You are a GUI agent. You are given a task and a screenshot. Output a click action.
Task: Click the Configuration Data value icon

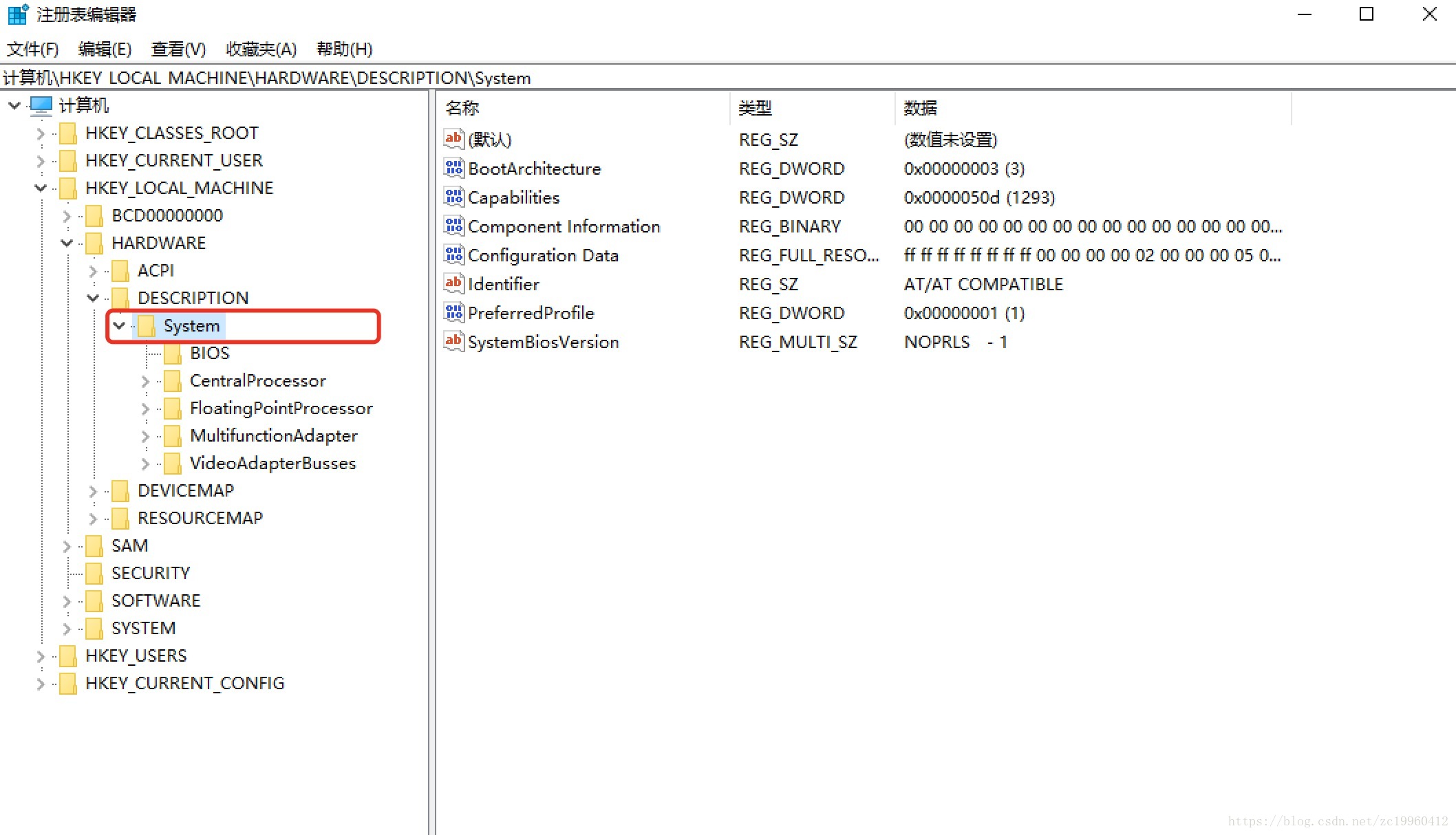pyautogui.click(x=453, y=254)
